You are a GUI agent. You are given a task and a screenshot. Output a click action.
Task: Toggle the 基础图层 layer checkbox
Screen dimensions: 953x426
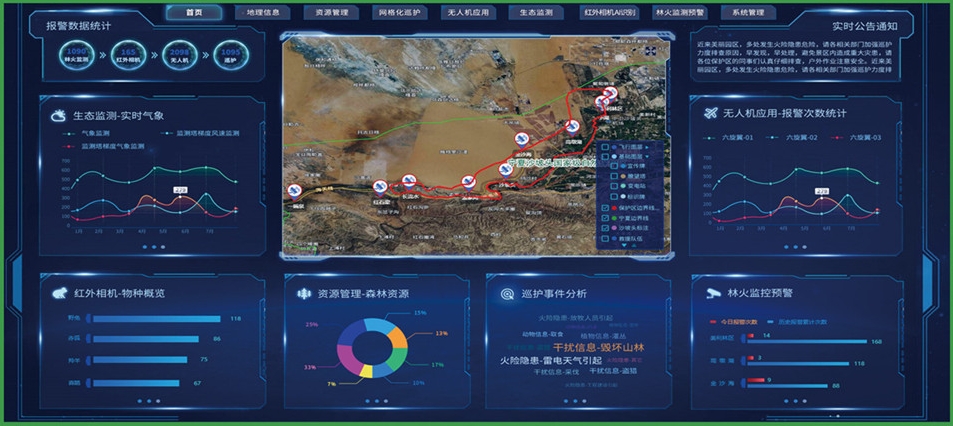605,156
